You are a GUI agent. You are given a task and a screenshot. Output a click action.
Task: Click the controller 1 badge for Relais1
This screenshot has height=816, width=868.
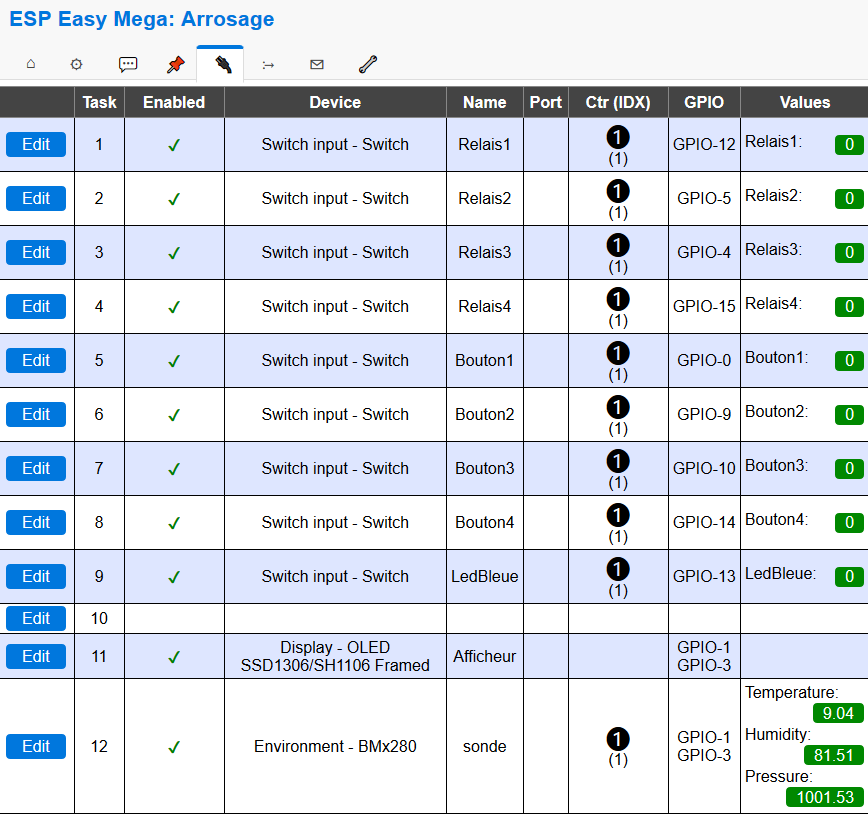(618, 137)
